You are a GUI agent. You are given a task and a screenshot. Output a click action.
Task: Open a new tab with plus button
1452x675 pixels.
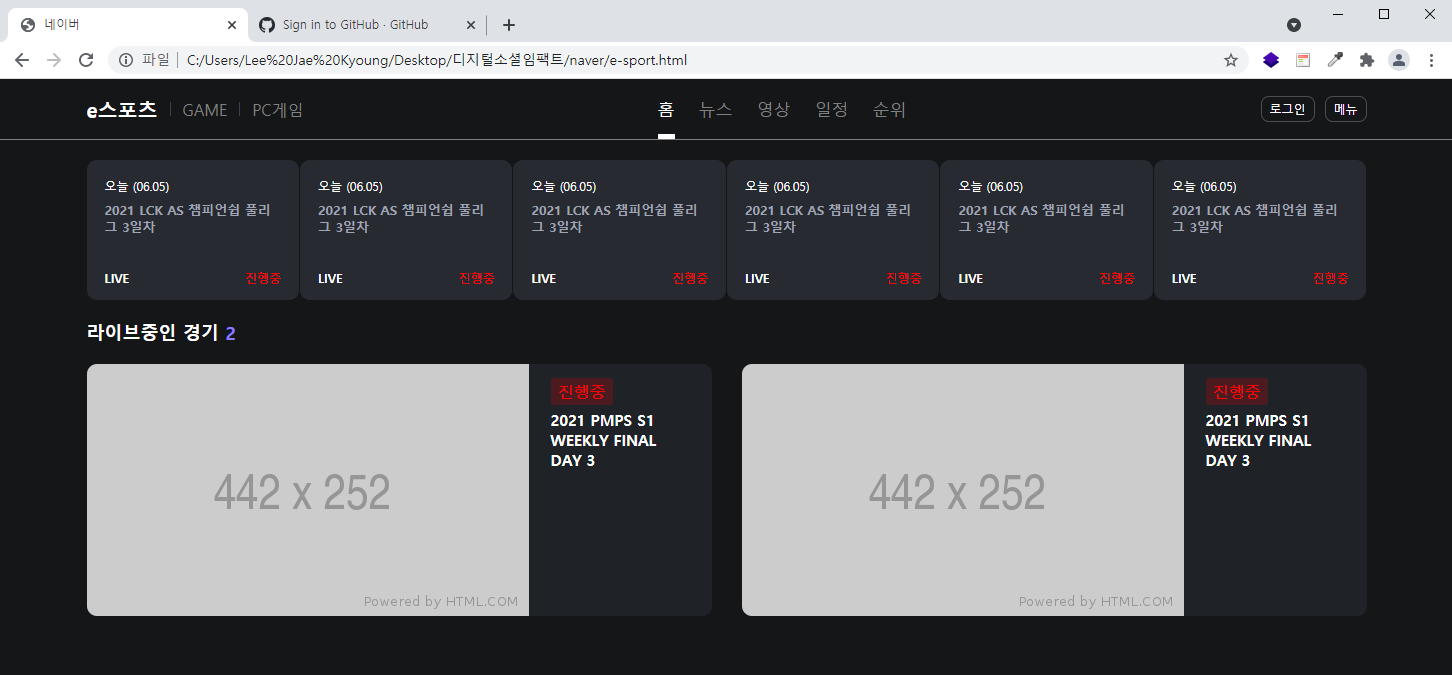tap(509, 25)
